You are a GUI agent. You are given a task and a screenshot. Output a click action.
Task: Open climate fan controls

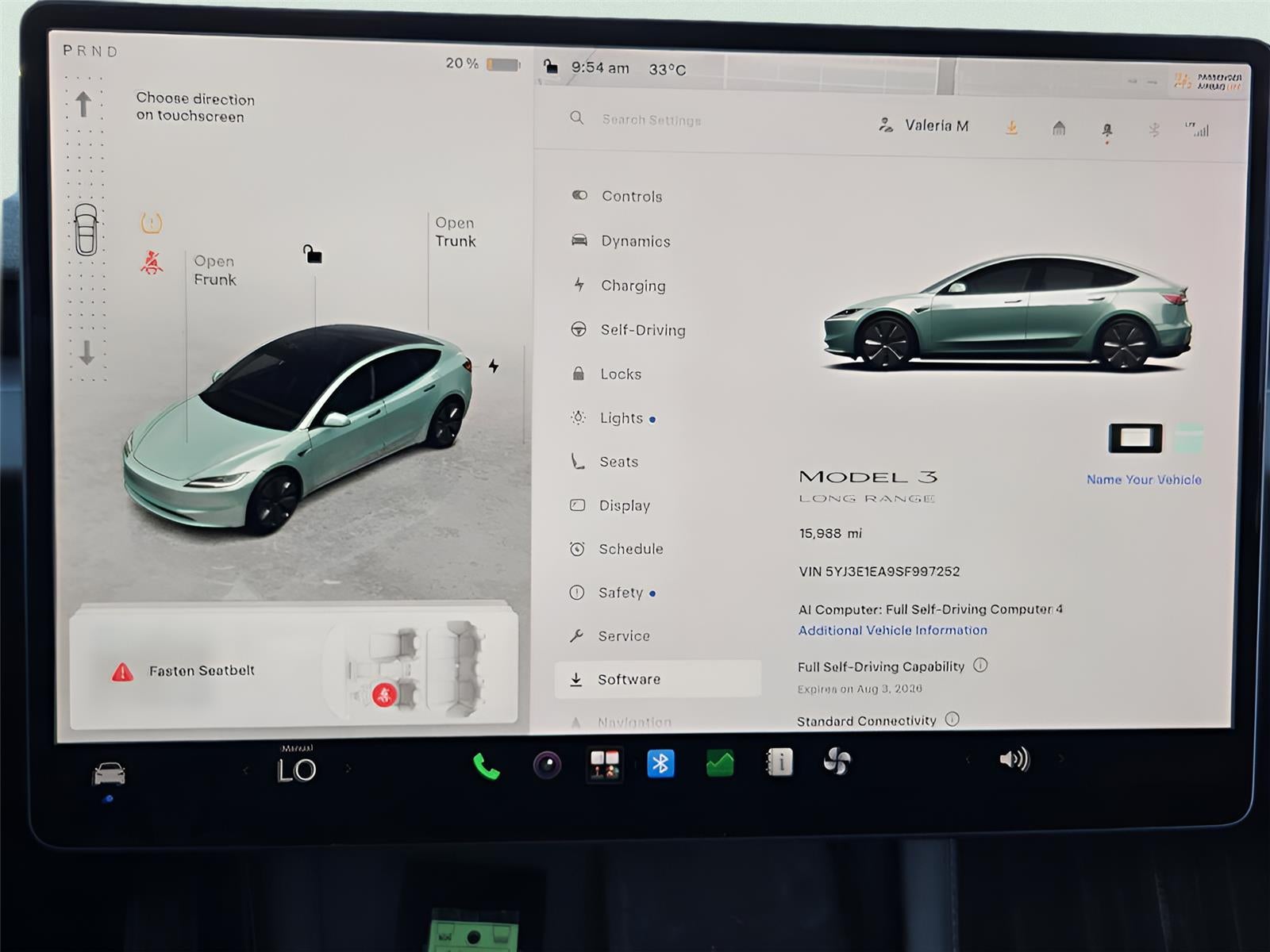point(837,762)
